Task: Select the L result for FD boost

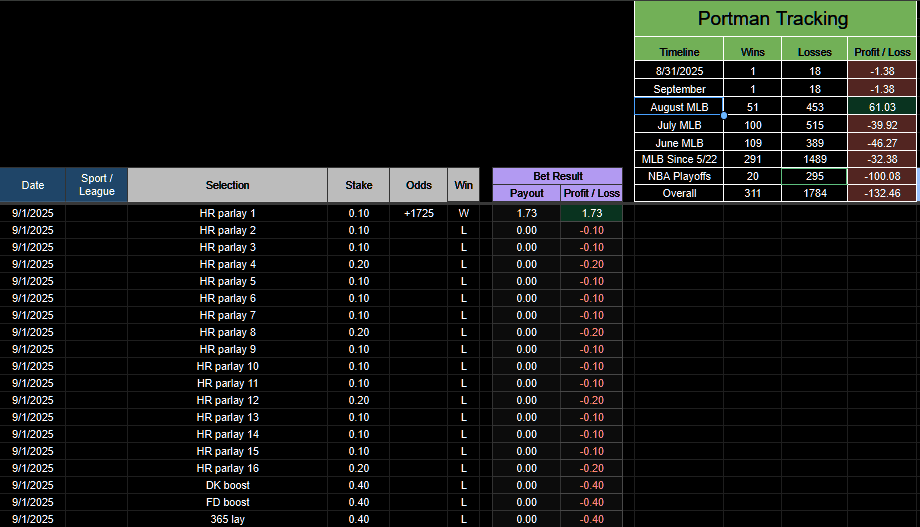Action: click(464, 502)
